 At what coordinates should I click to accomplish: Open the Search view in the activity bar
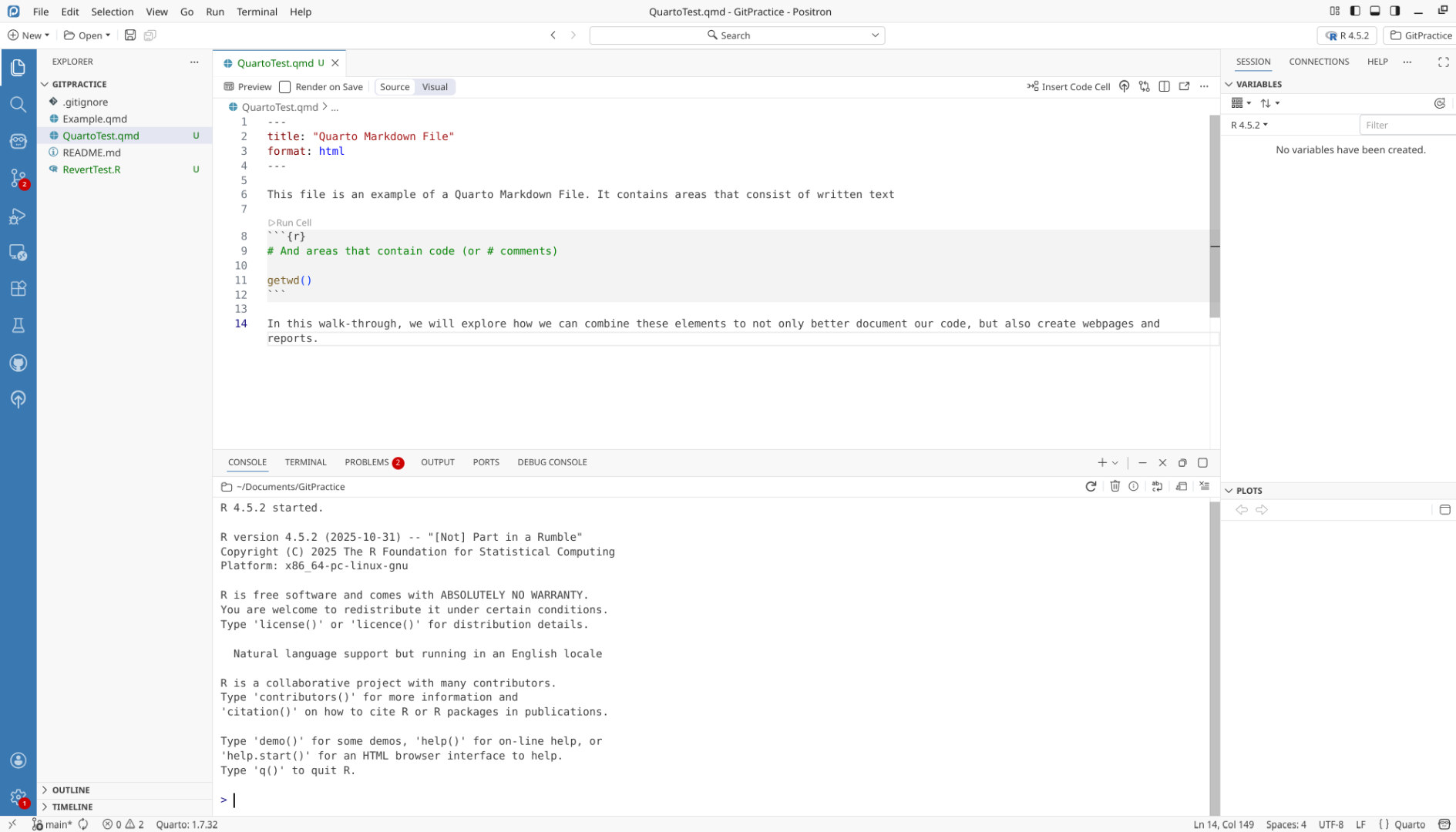(18, 104)
